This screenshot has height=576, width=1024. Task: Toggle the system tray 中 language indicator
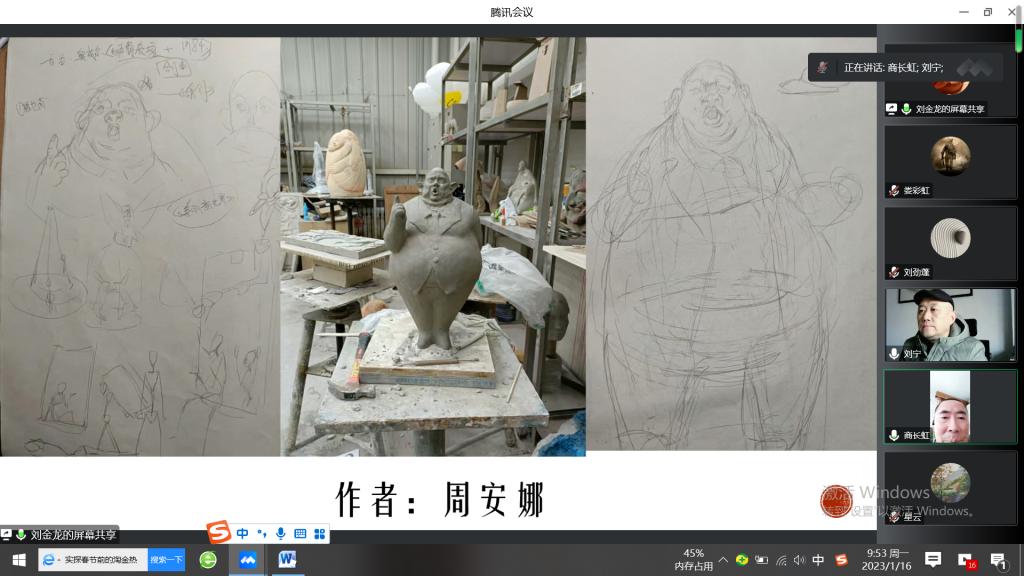(x=818, y=560)
